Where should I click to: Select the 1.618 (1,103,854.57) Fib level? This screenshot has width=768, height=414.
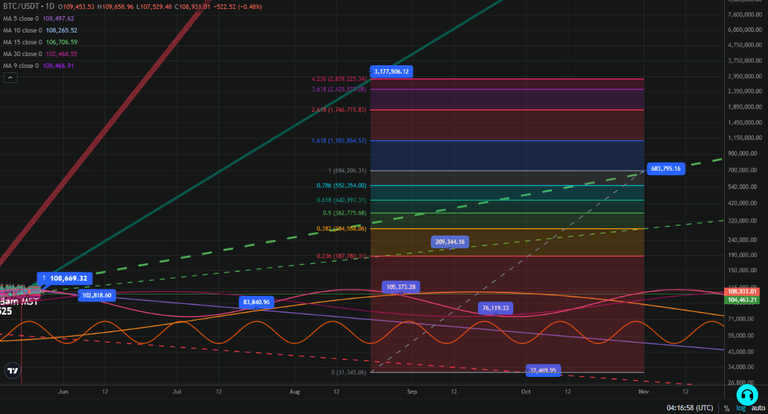[x=339, y=141]
